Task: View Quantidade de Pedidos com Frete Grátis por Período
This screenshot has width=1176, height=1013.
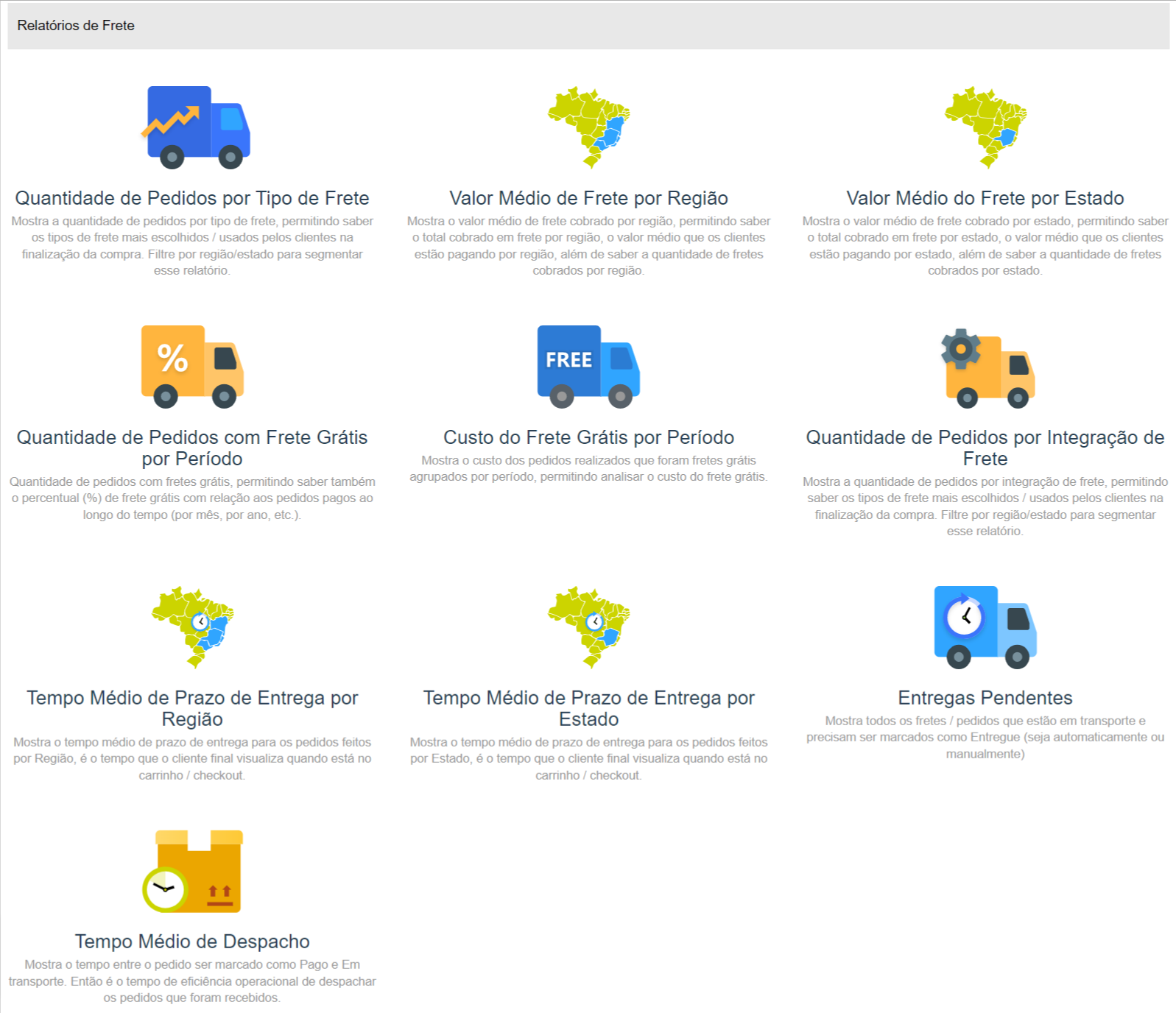Action: [192, 448]
